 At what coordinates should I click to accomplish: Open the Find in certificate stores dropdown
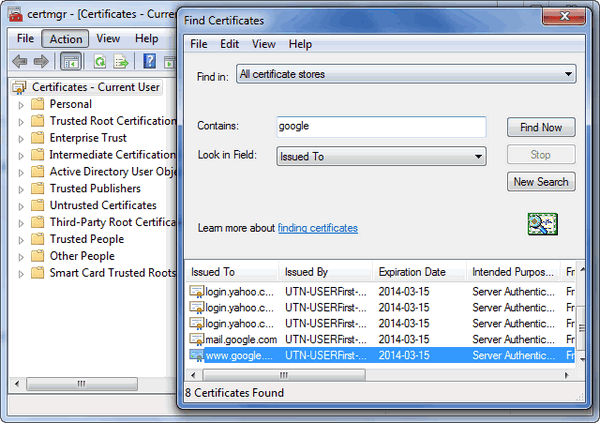point(406,74)
